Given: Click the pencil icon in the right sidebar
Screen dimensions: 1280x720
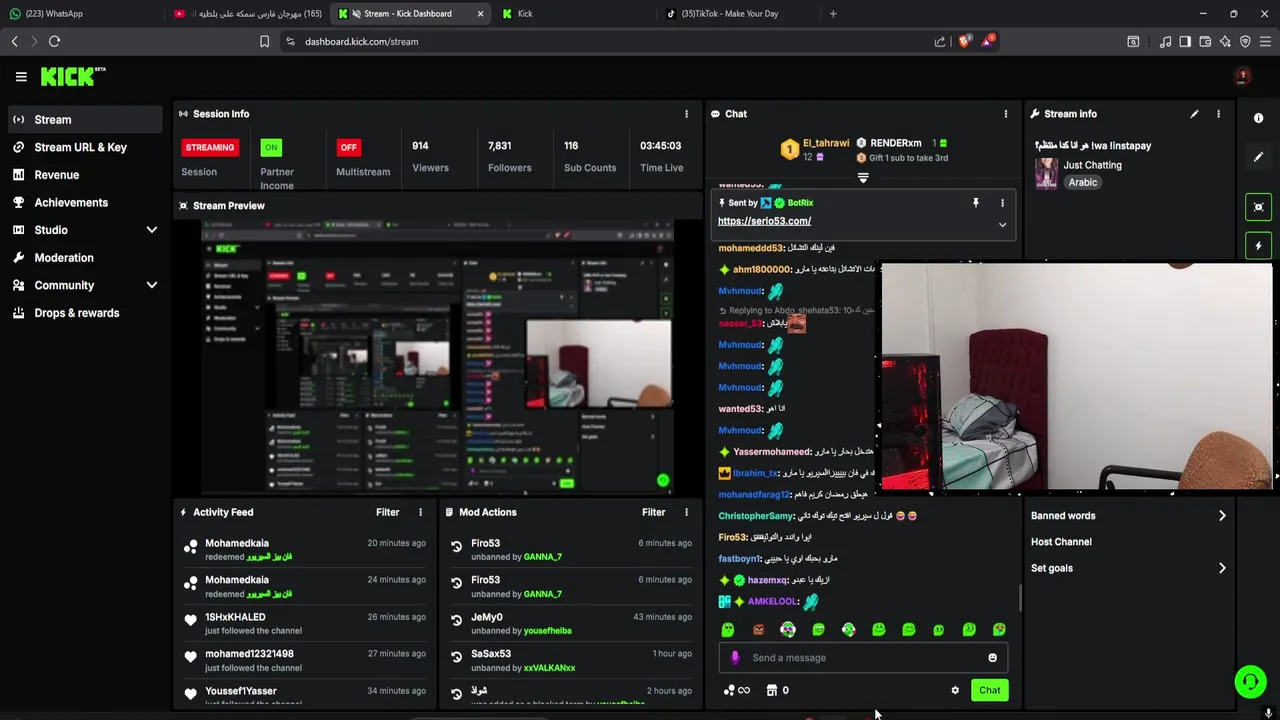Looking at the screenshot, I should 1258,157.
